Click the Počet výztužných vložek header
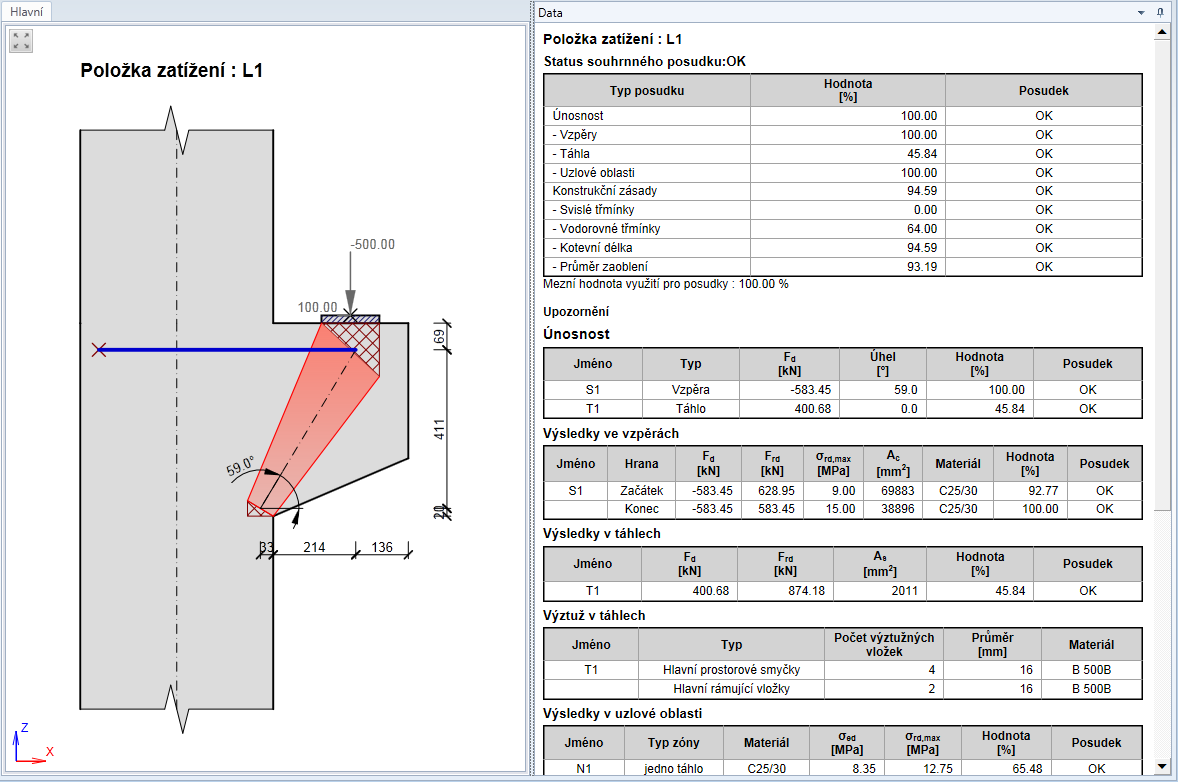 pos(884,645)
